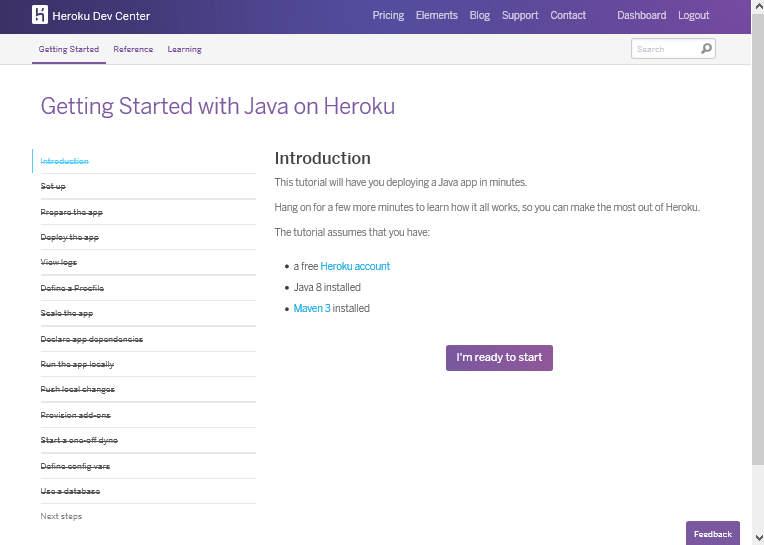
Task: Follow the Maven 3 link
Action: click(311, 308)
